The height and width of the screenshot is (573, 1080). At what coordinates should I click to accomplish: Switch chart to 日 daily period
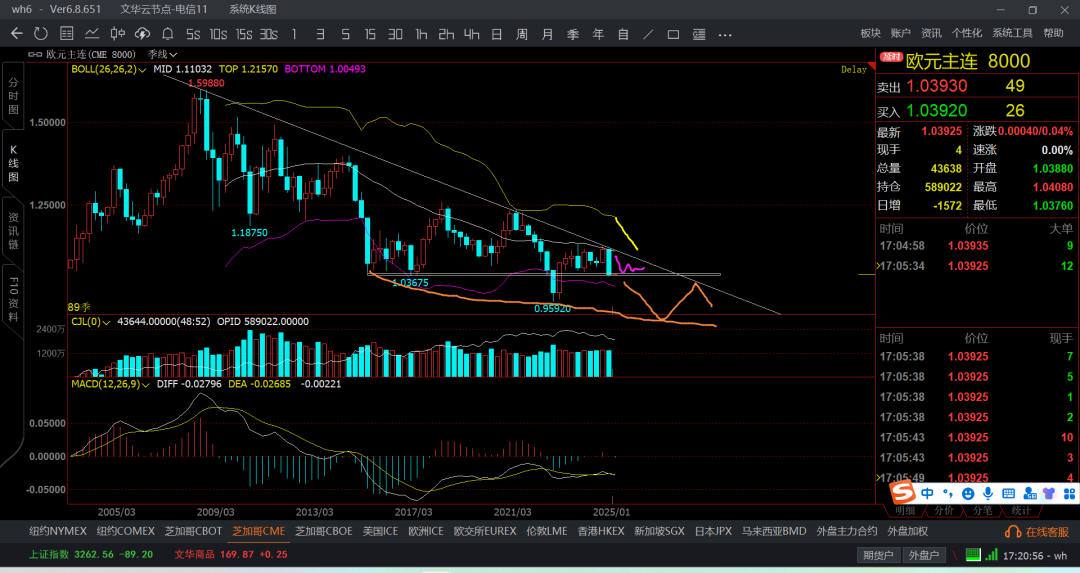click(x=496, y=33)
